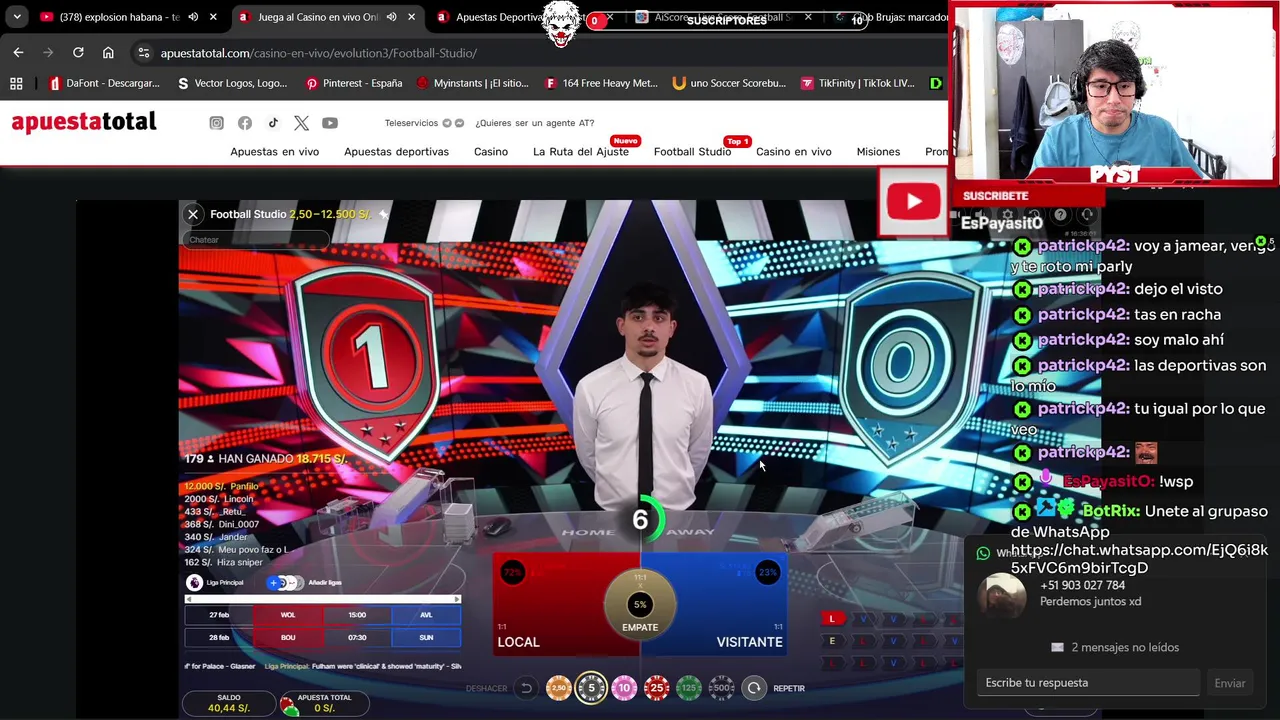
Task: Close the Football Studio game window
Action: coord(193,214)
